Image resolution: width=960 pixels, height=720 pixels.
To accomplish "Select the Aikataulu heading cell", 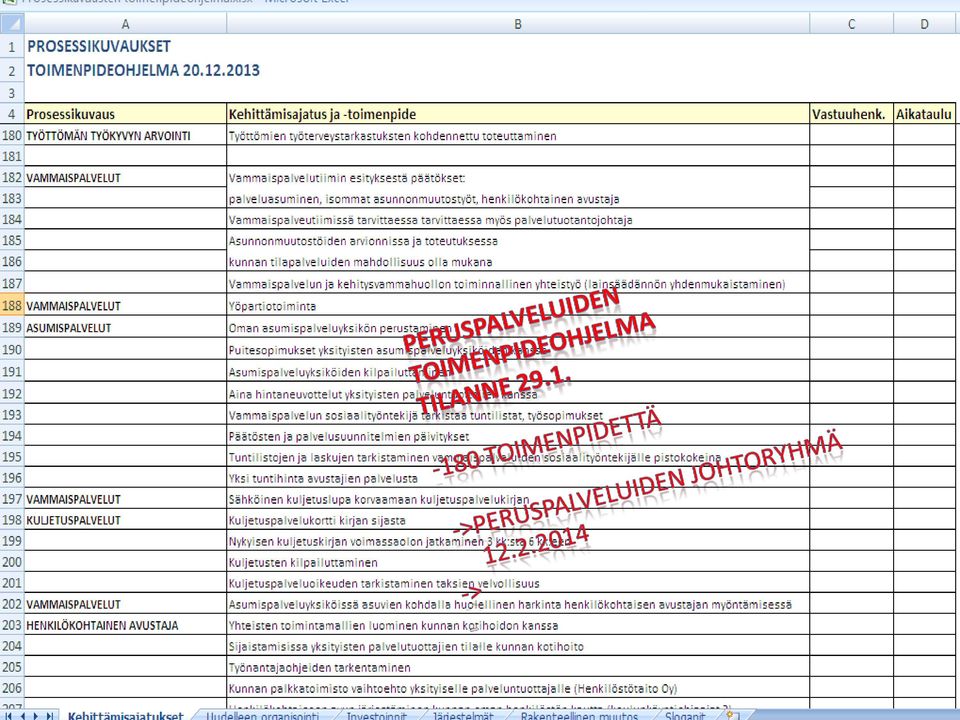I will 924,114.
